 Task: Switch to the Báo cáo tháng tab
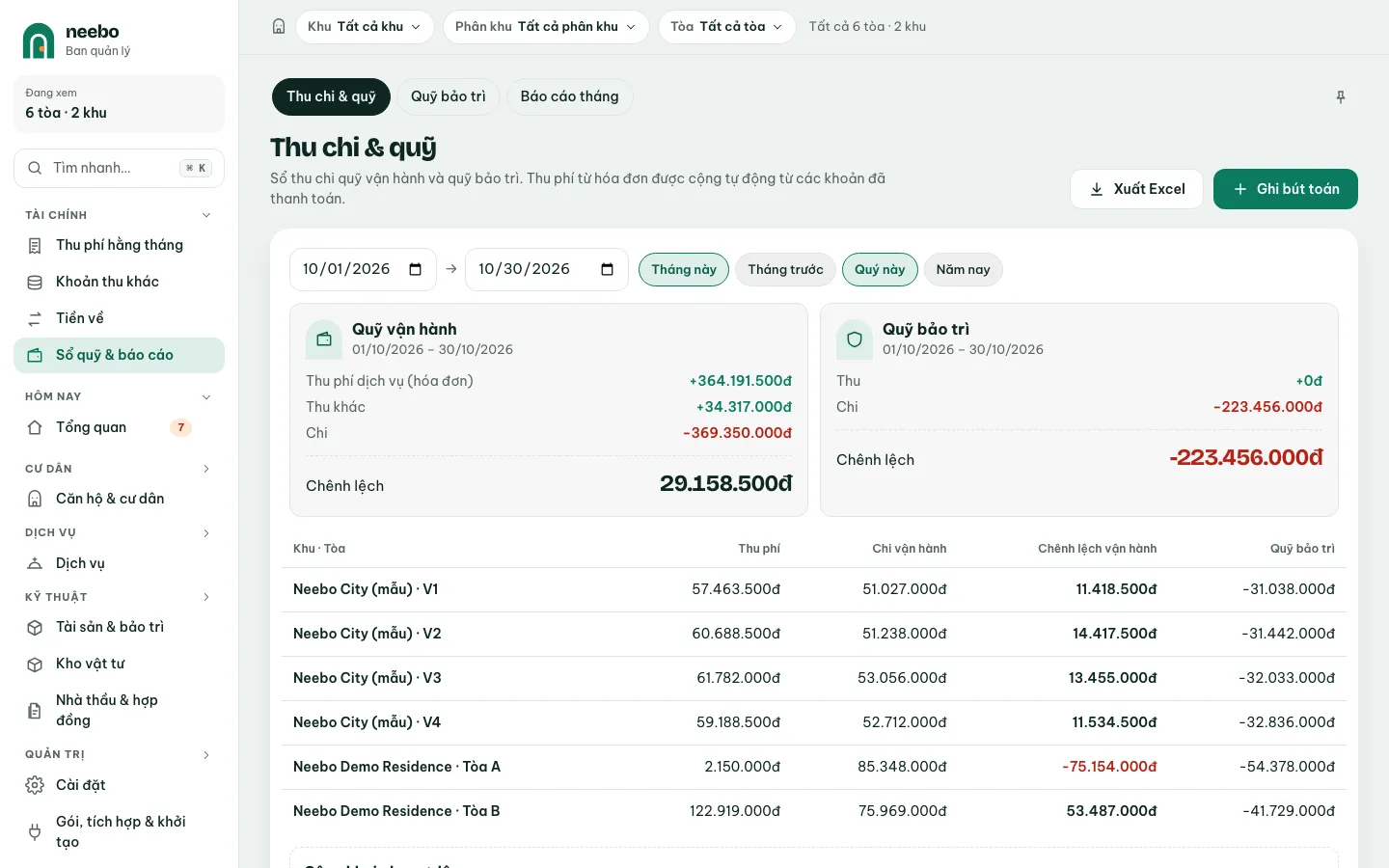pos(569,96)
